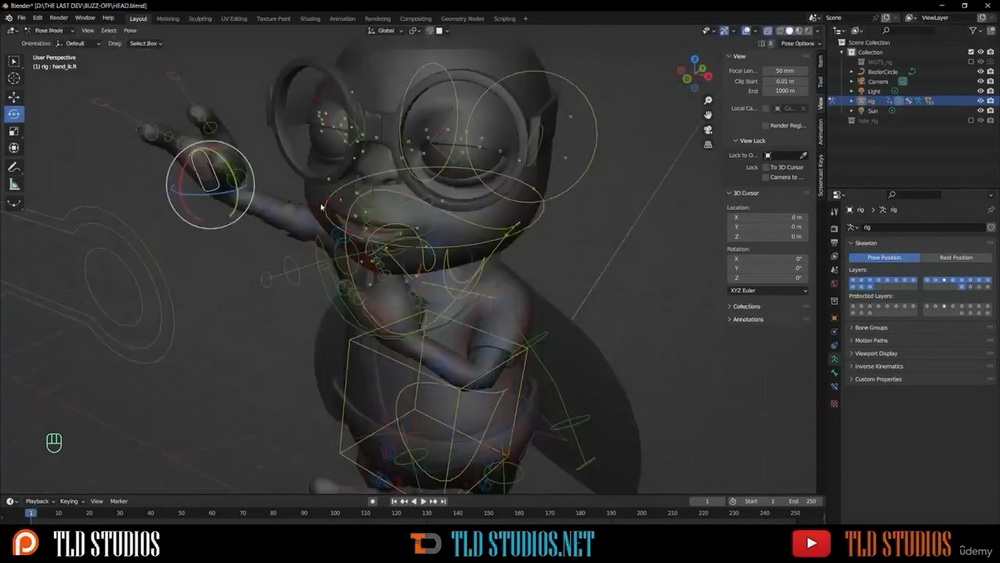Toggle camera view icon in viewport

[x=708, y=130]
